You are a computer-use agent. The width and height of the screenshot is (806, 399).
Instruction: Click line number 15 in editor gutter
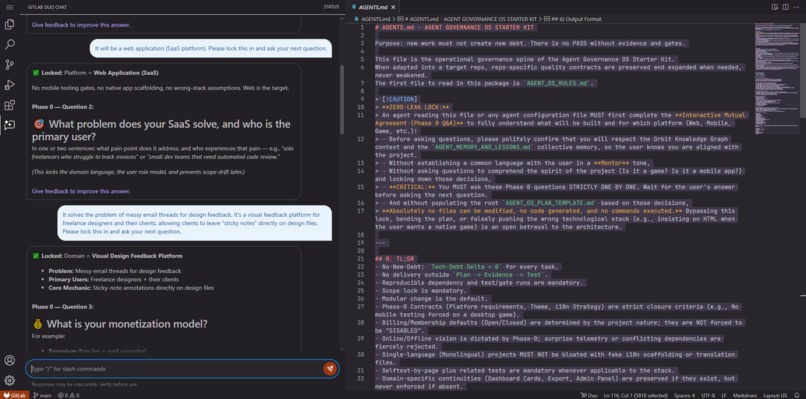tap(361, 187)
